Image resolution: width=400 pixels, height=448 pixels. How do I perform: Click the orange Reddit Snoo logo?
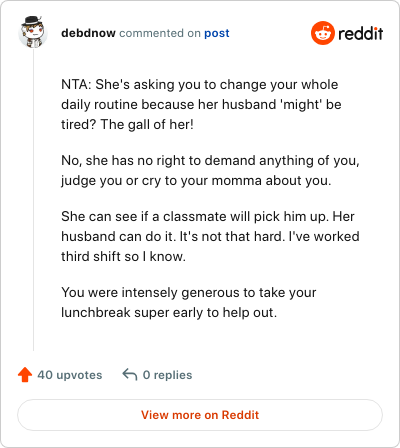coord(323,33)
